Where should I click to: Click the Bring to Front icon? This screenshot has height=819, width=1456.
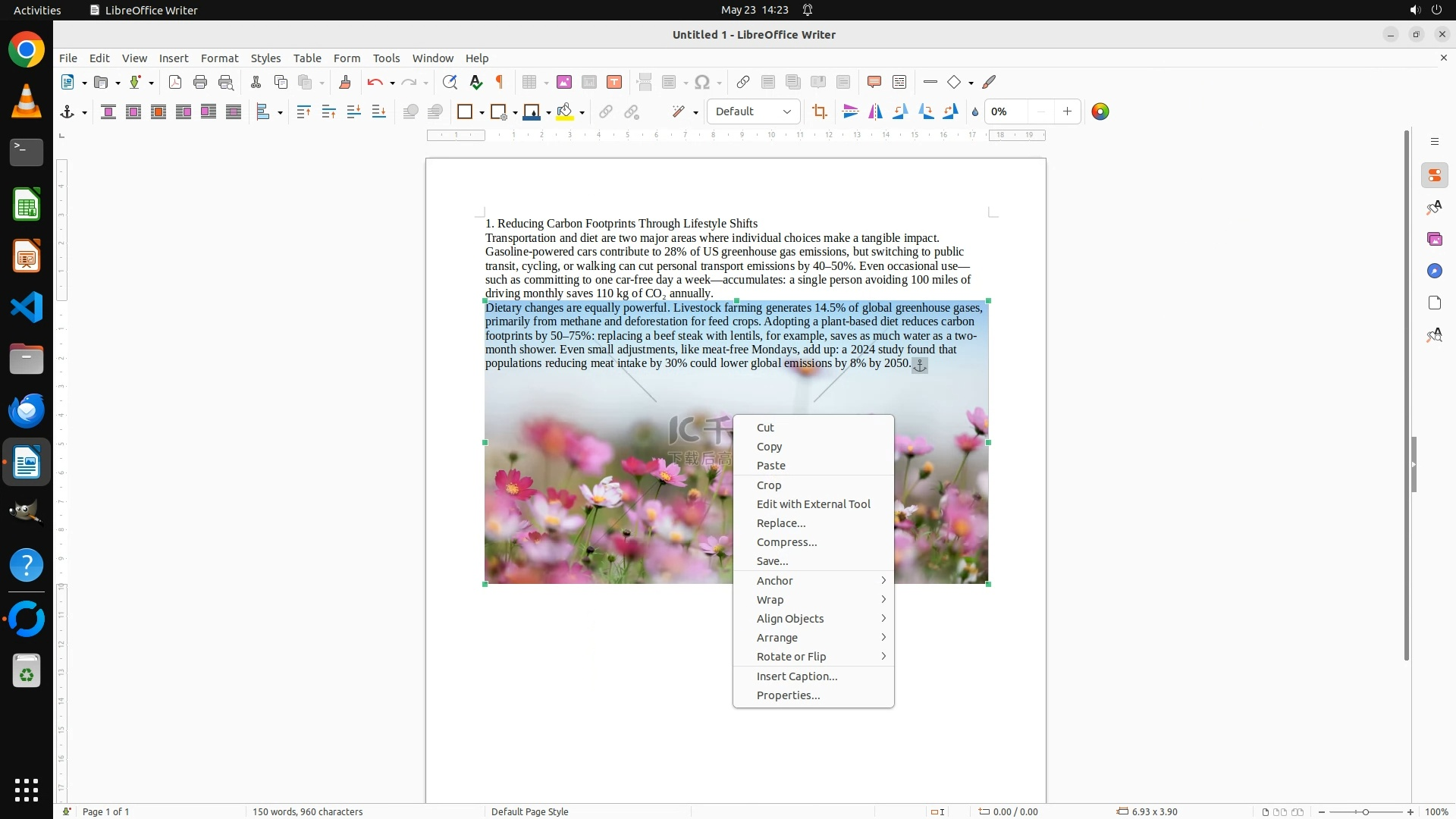(x=304, y=112)
